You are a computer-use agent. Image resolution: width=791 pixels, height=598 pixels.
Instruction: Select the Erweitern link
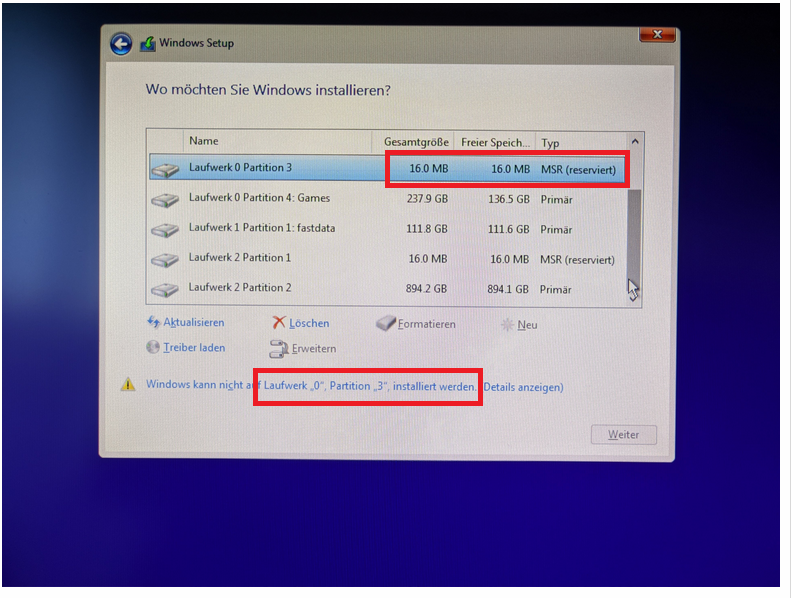click(x=314, y=349)
